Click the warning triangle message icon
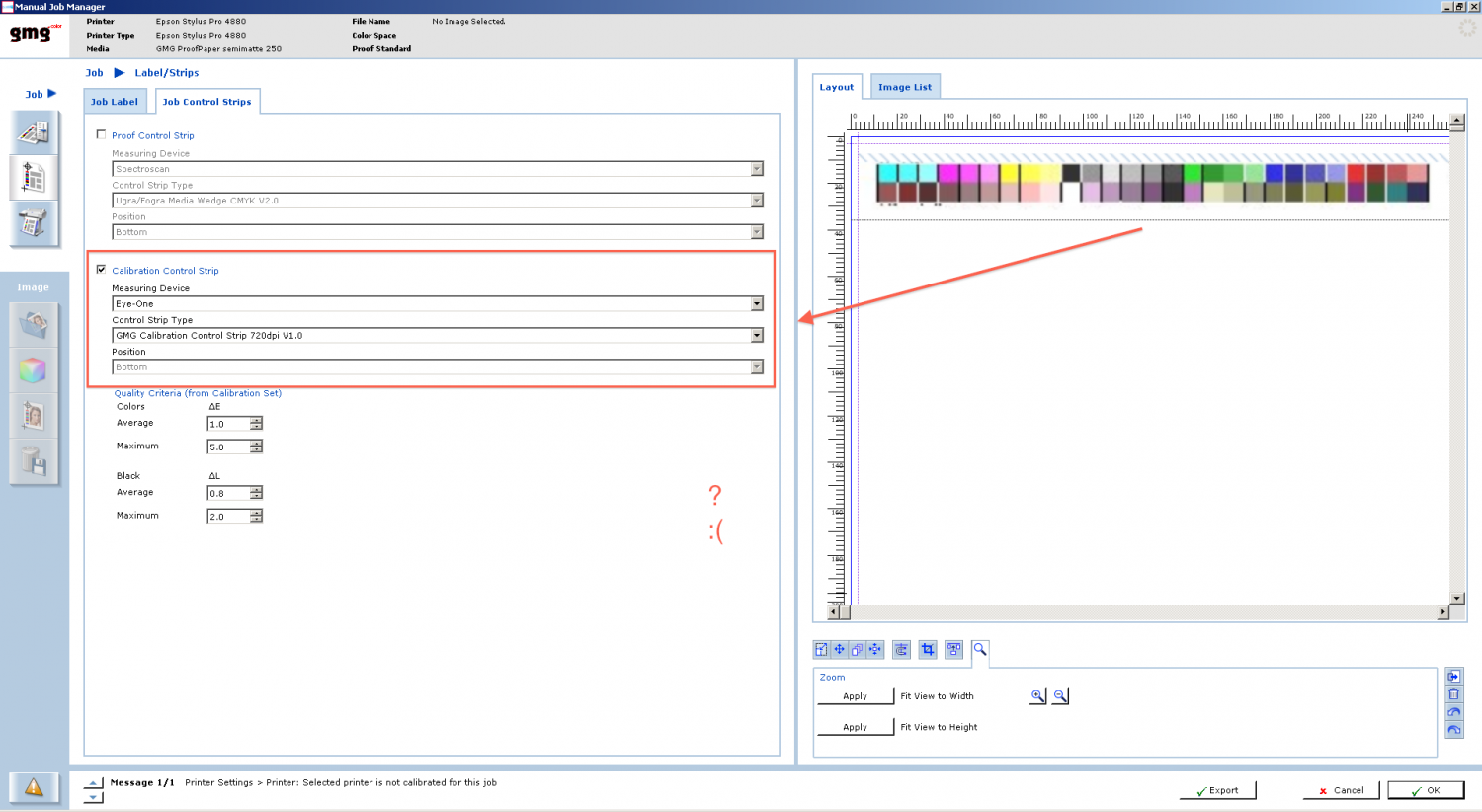1482x812 pixels. 34,787
